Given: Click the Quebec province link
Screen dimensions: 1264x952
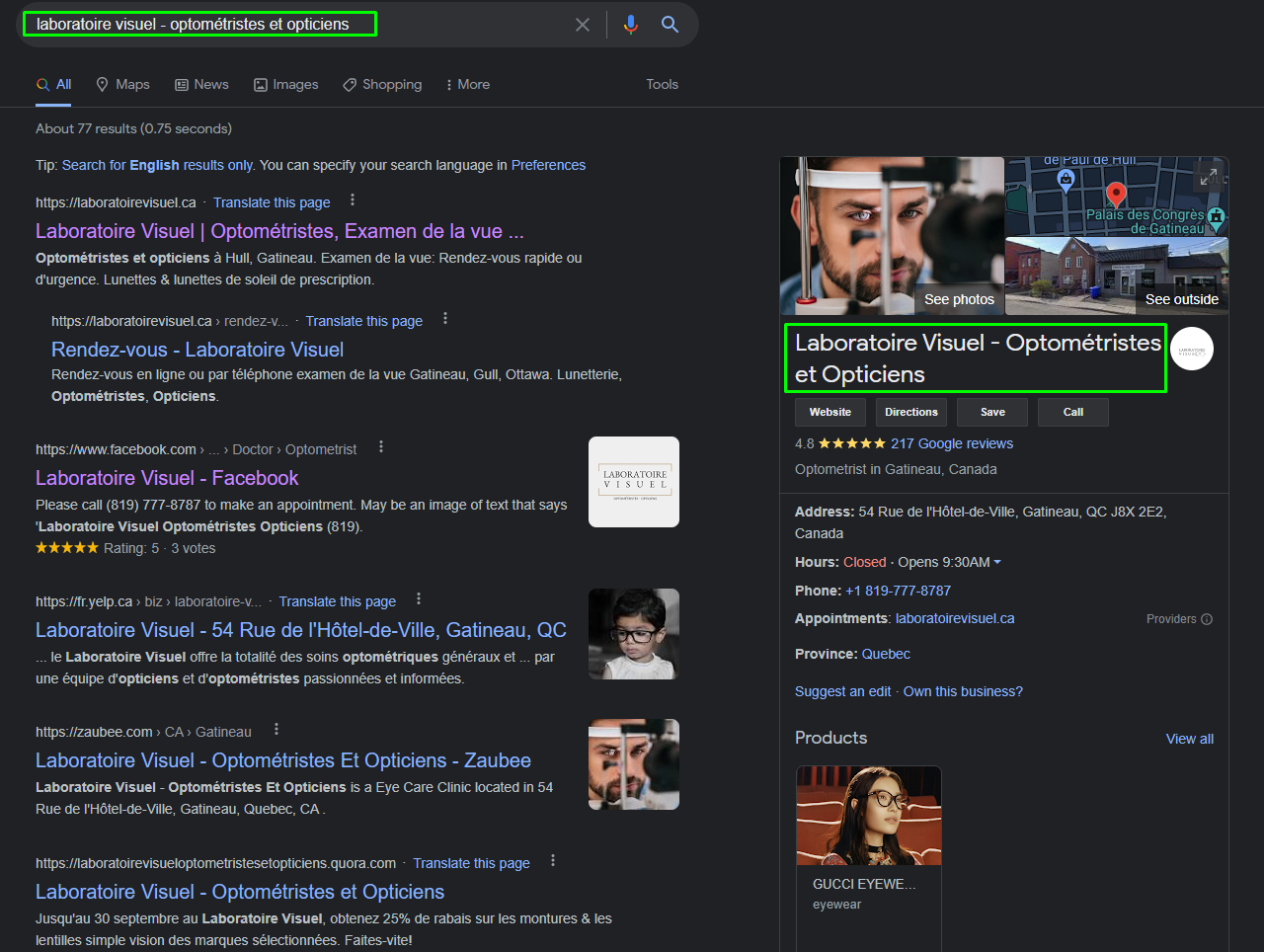Looking at the screenshot, I should (x=886, y=654).
